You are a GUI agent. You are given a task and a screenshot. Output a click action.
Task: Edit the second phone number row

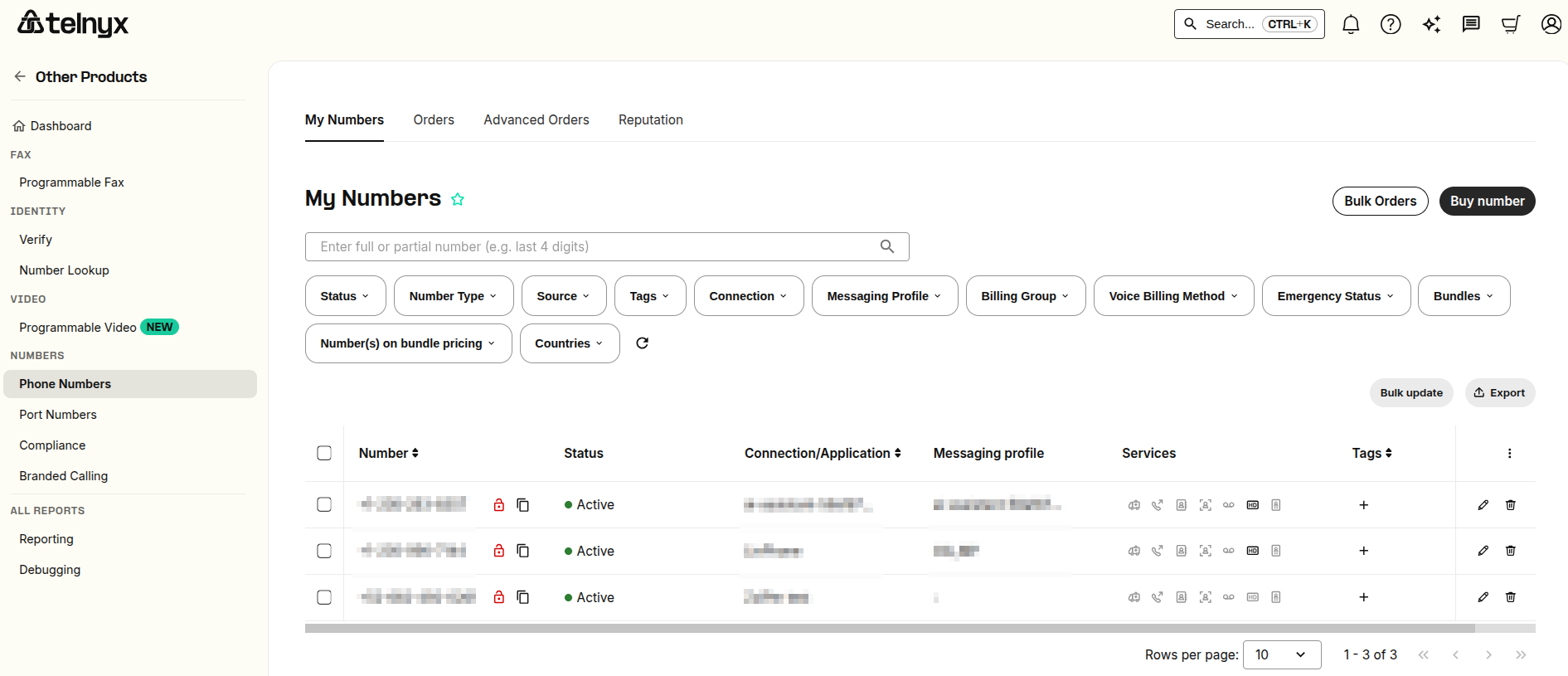[x=1483, y=551]
